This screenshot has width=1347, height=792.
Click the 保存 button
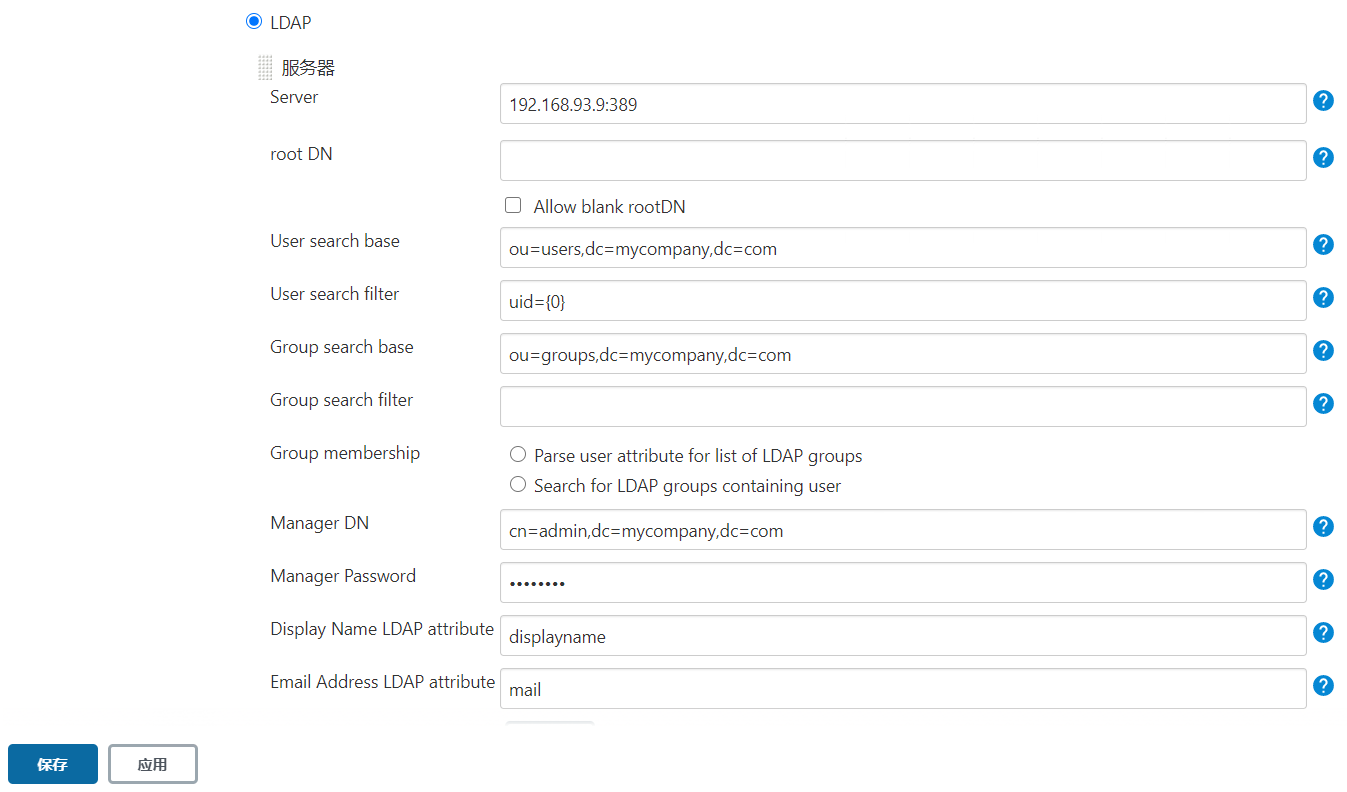click(52, 763)
